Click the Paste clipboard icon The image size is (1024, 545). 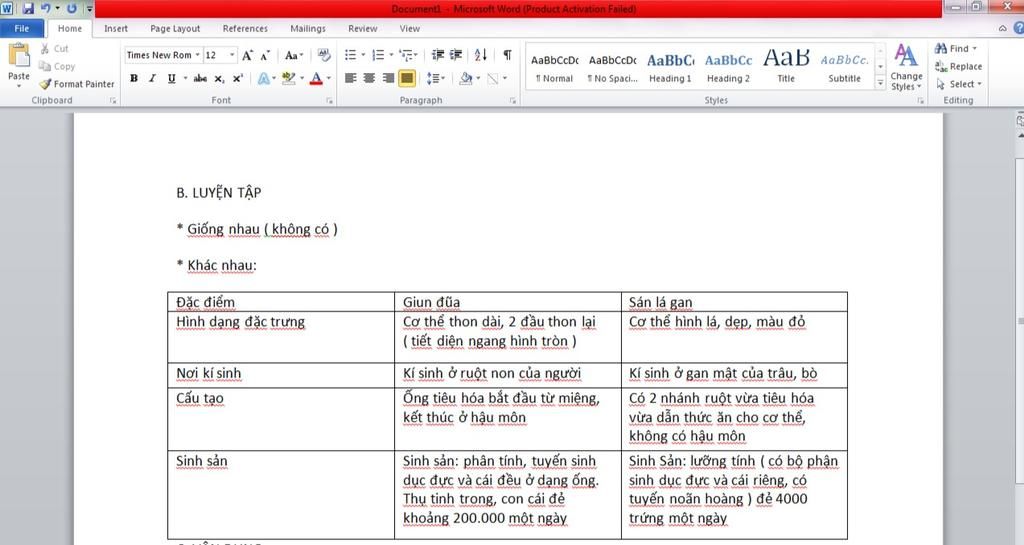[19, 55]
